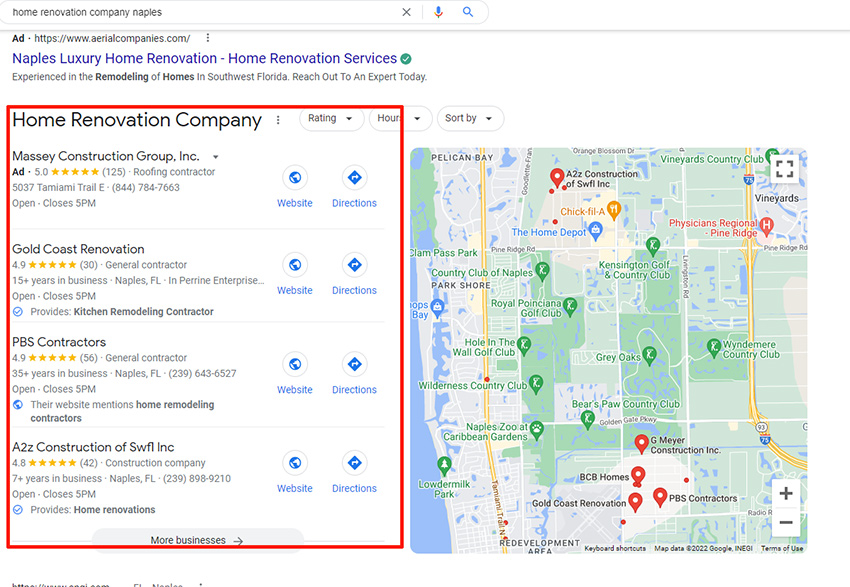The image size is (850, 587).
Task: Expand the Massey Construction ad info arrow
Action: coord(216,157)
